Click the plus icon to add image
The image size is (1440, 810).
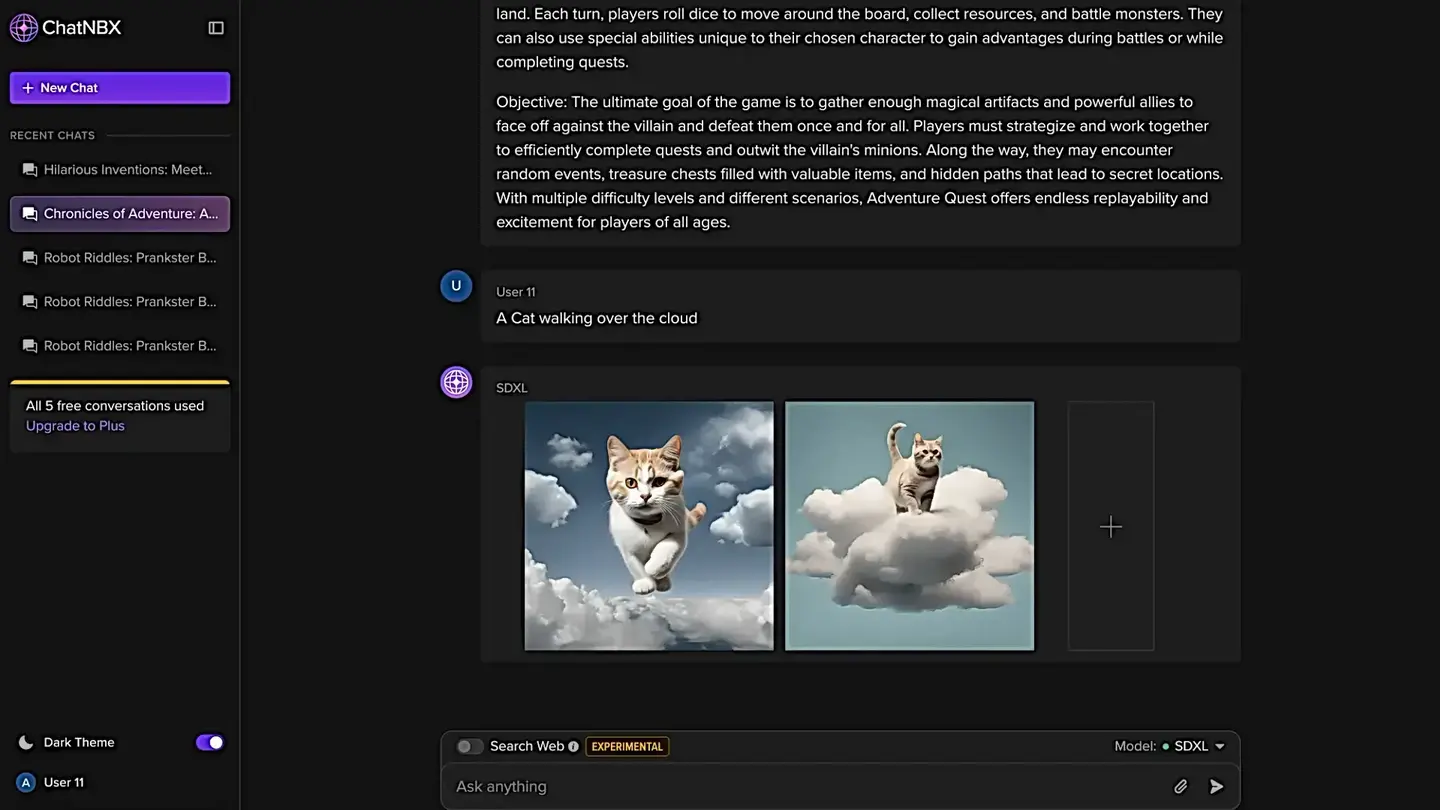[1110, 527]
